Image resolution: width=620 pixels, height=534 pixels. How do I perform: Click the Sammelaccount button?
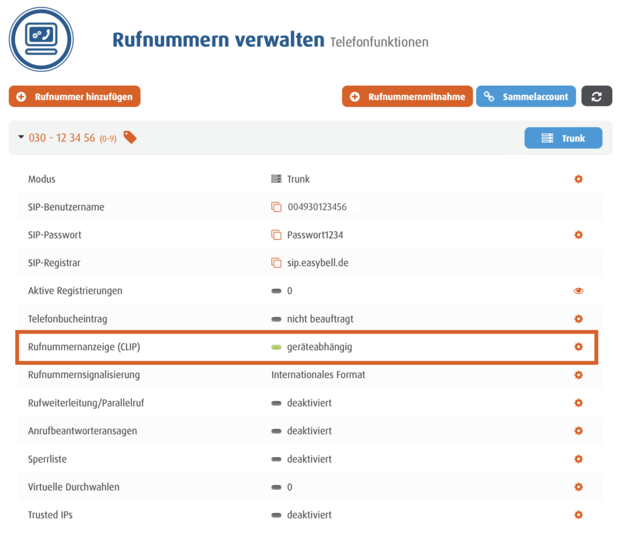[526, 96]
